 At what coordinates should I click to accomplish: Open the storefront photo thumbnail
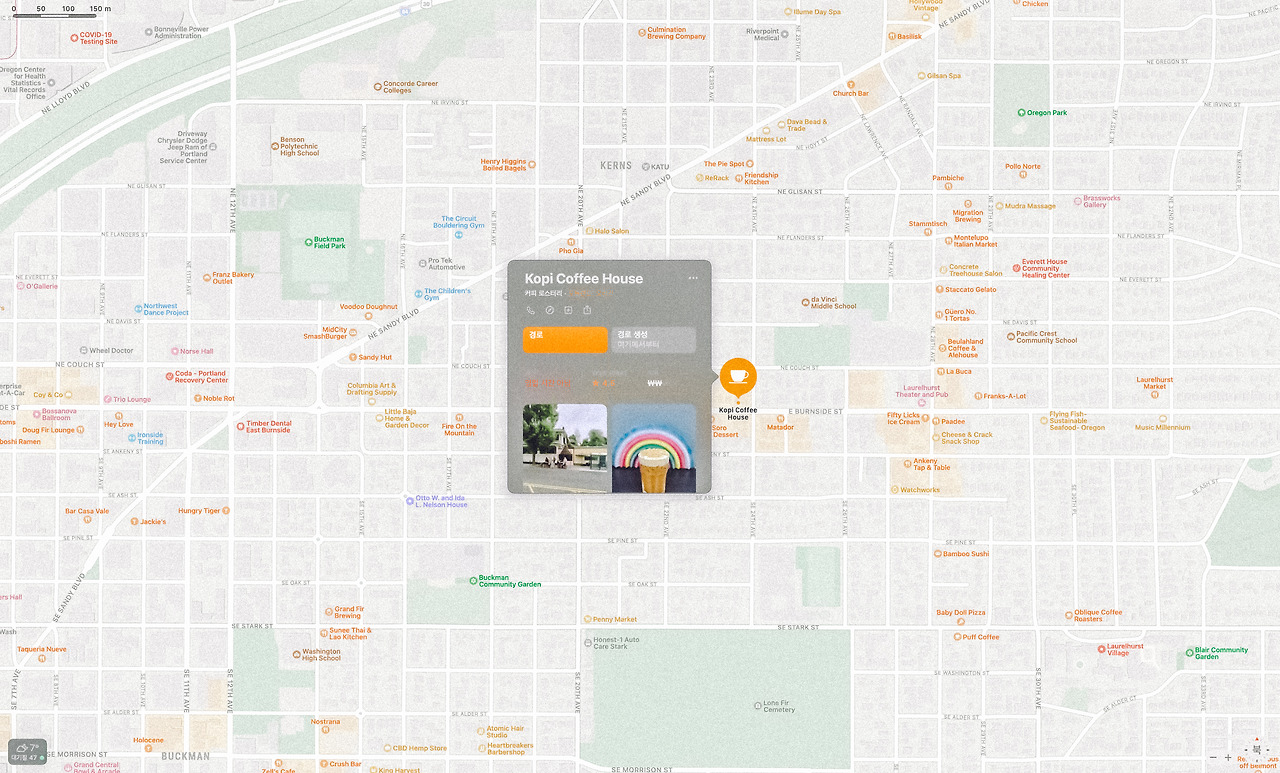pos(565,448)
